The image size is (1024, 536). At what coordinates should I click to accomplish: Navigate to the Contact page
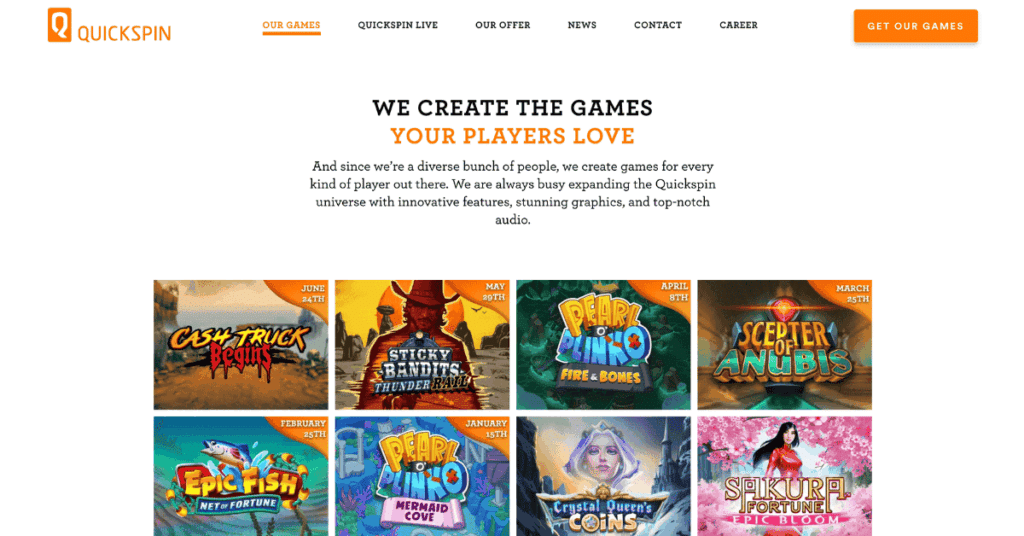(658, 25)
